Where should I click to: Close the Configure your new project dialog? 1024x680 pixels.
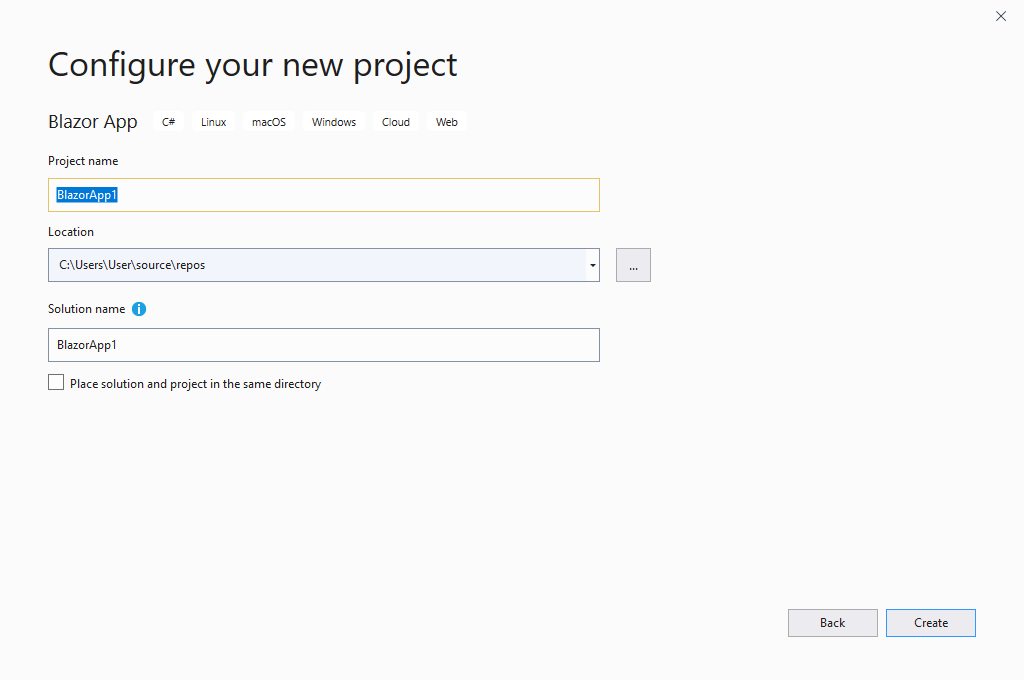(x=1000, y=16)
